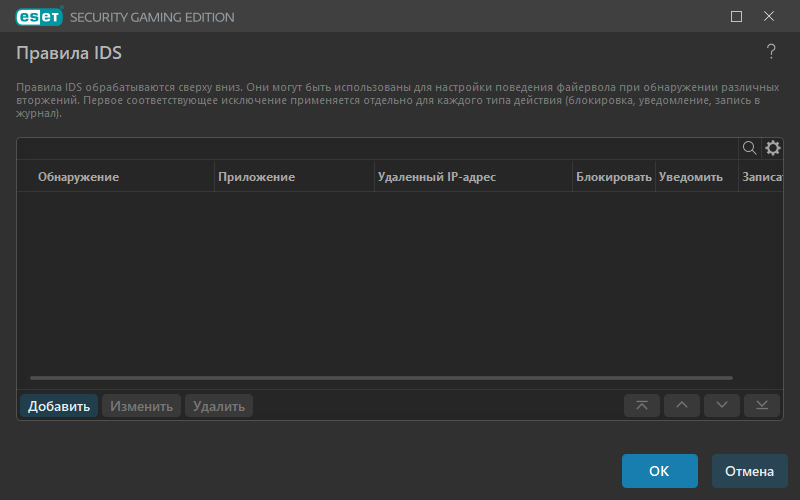Maximize the ESET window
800x500 pixels.
(x=736, y=16)
